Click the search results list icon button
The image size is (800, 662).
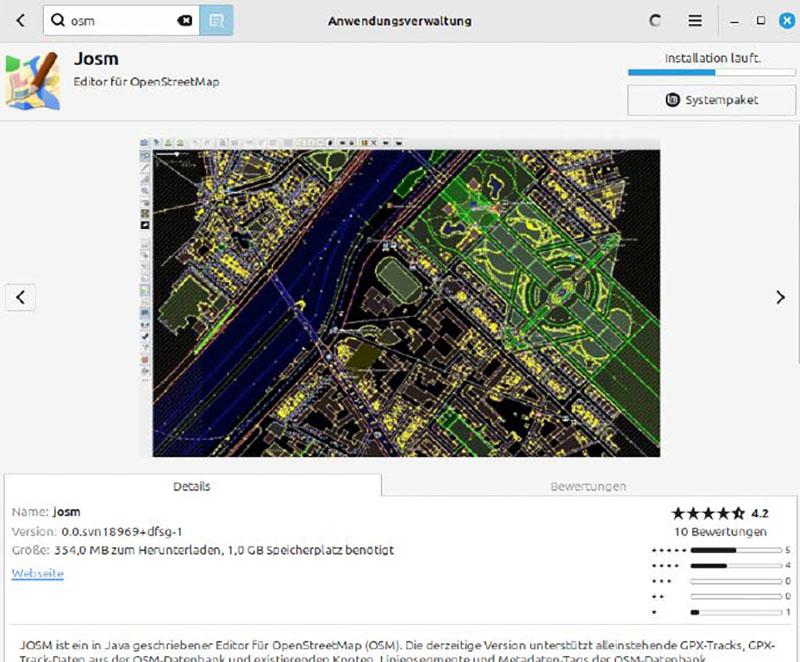point(216,20)
